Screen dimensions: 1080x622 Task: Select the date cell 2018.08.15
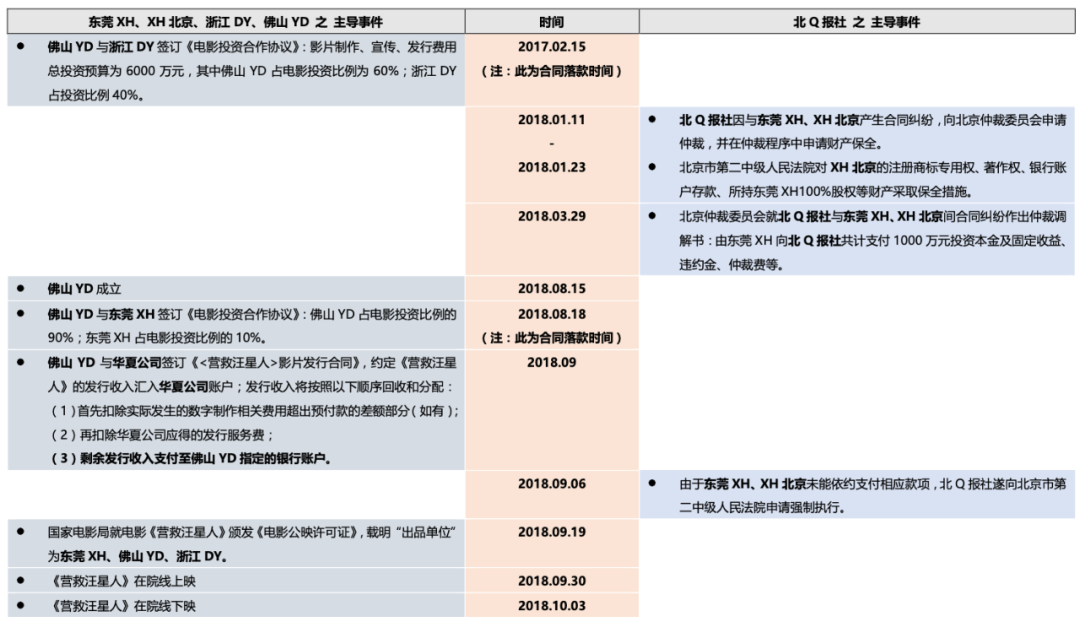(x=552, y=289)
